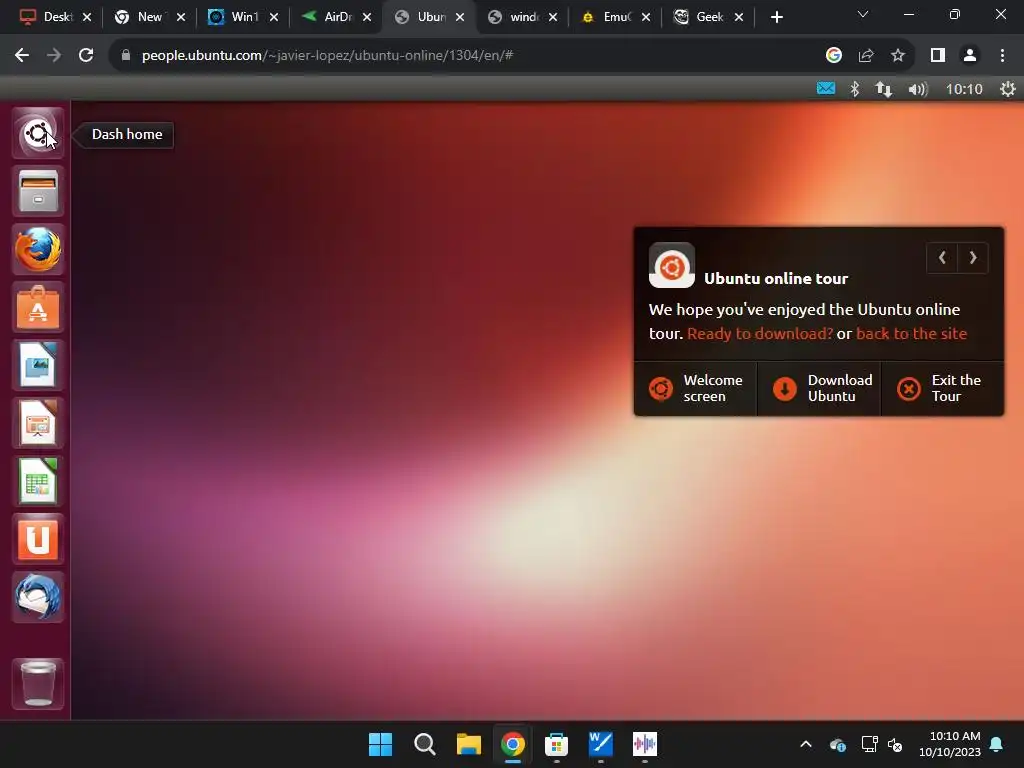Open the Chrome profile menu
This screenshot has width=1024, height=768.
(x=970, y=56)
